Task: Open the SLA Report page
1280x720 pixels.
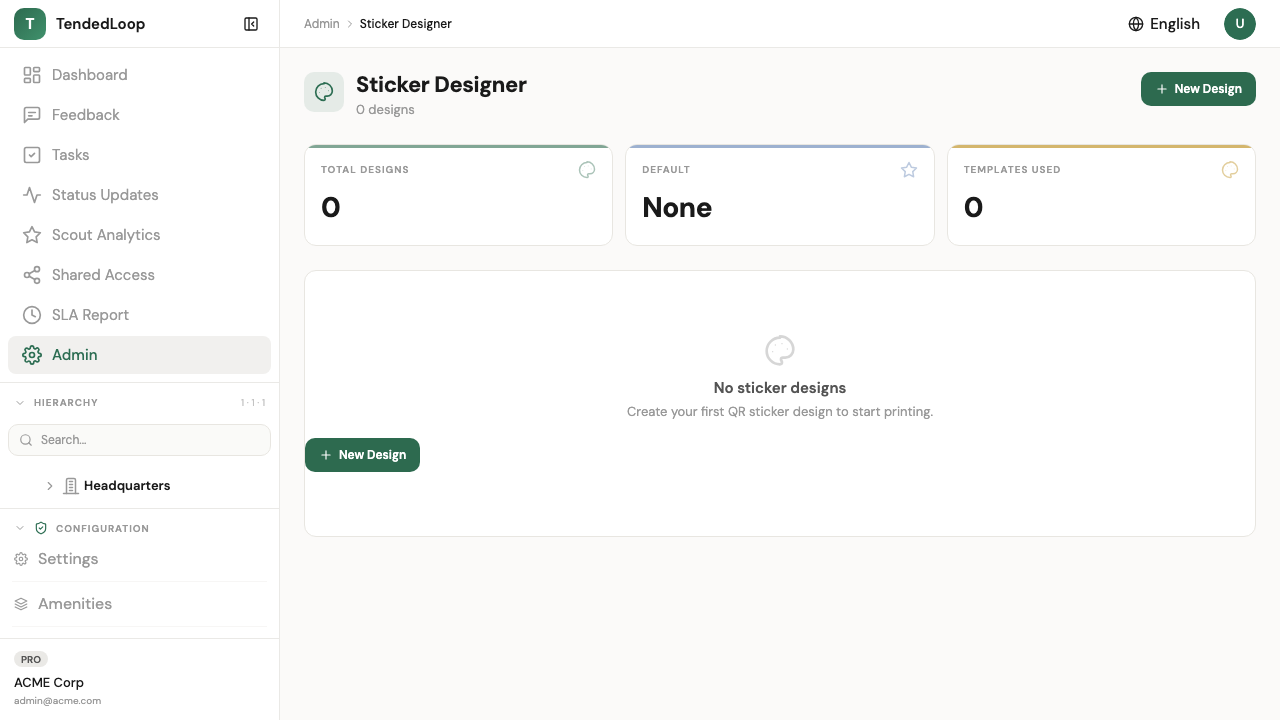Action: (x=90, y=315)
